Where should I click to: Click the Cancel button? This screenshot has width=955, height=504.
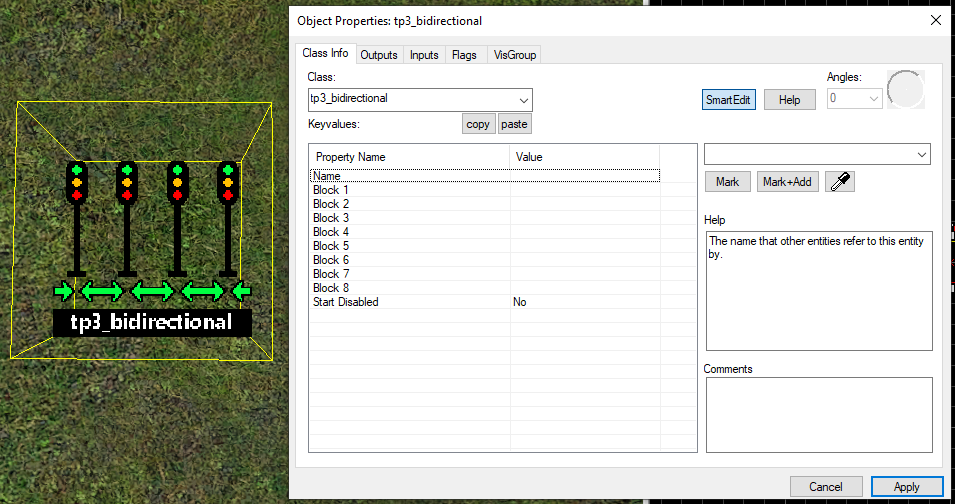[x=826, y=486]
